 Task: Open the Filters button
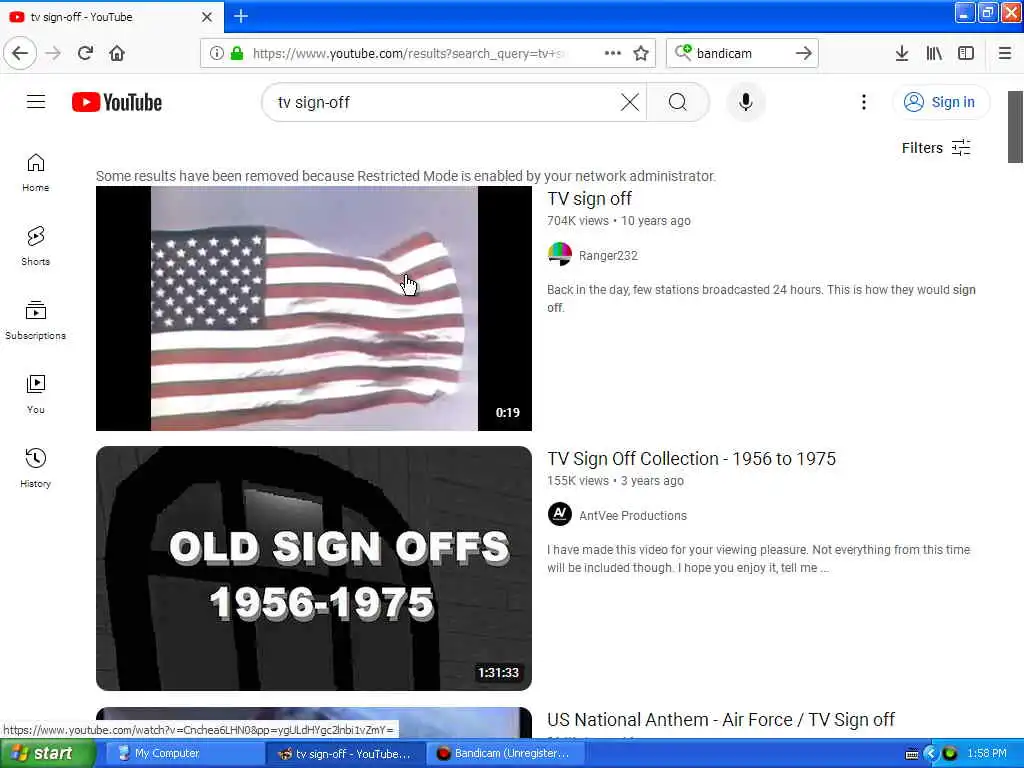(936, 148)
